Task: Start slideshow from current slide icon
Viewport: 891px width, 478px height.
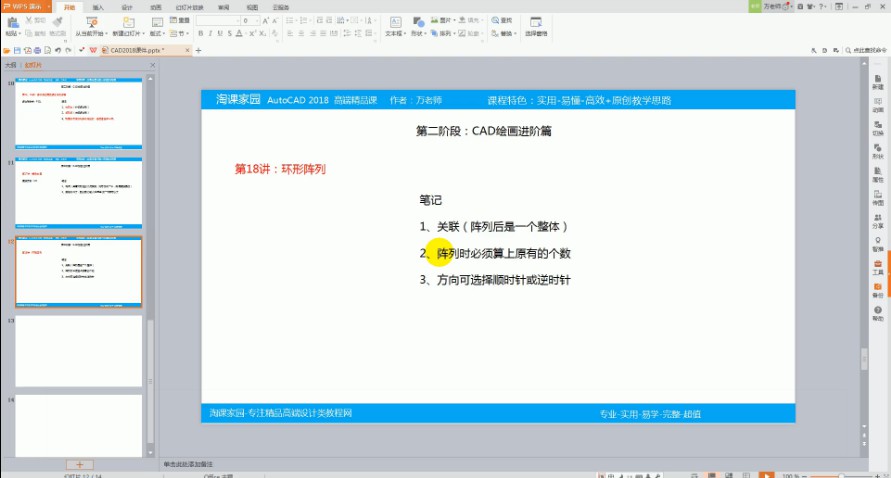Action: click(x=91, y=23)
